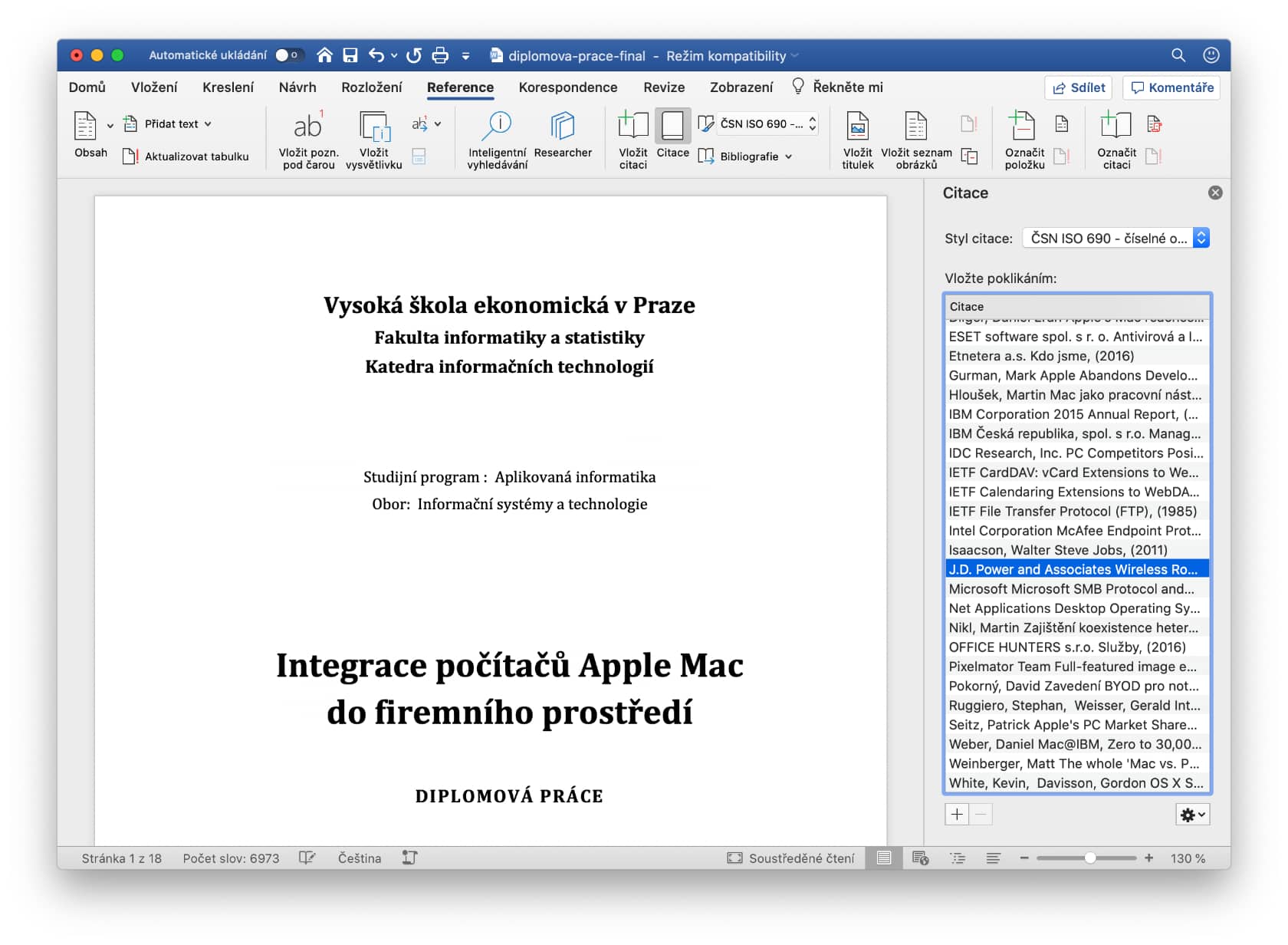The width and height of the screenshot is (1288, 945).
Task: Insert index icon beside Označit položku
Action: click(1062, 123)
